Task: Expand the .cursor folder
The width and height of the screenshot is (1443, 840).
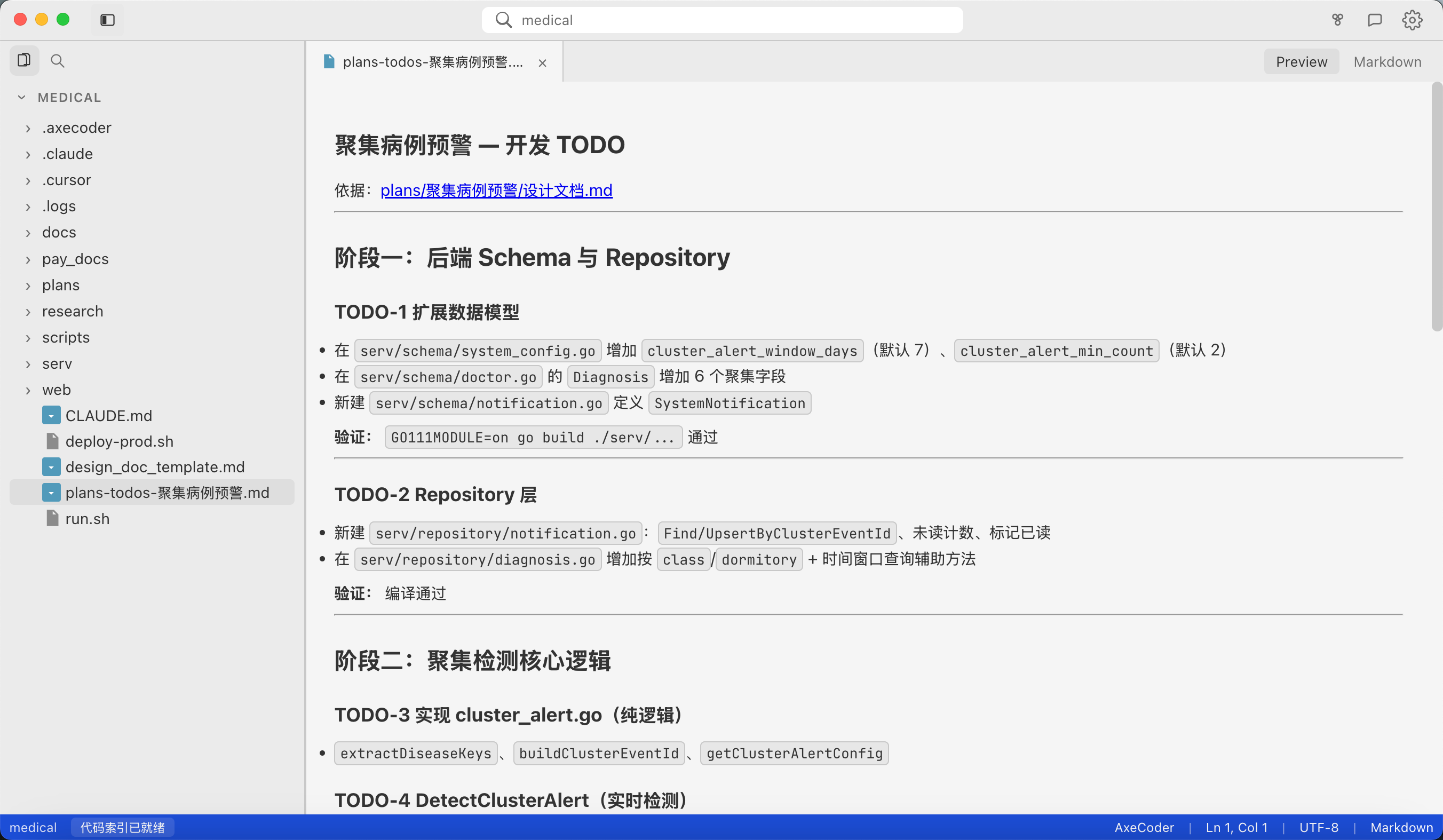Action: tap(28, 180)
